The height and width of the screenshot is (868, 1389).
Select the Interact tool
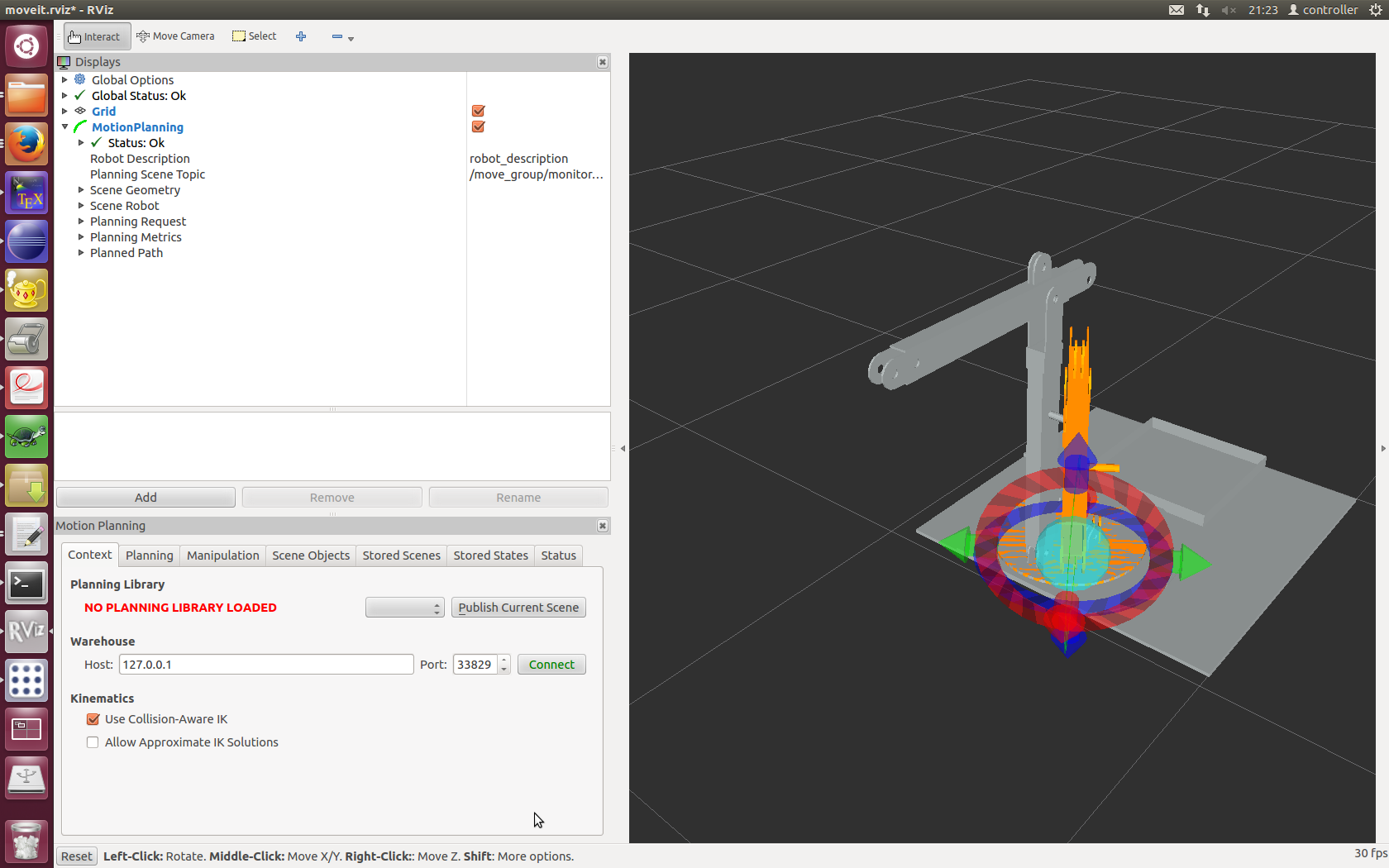click(x=96, y=36)
